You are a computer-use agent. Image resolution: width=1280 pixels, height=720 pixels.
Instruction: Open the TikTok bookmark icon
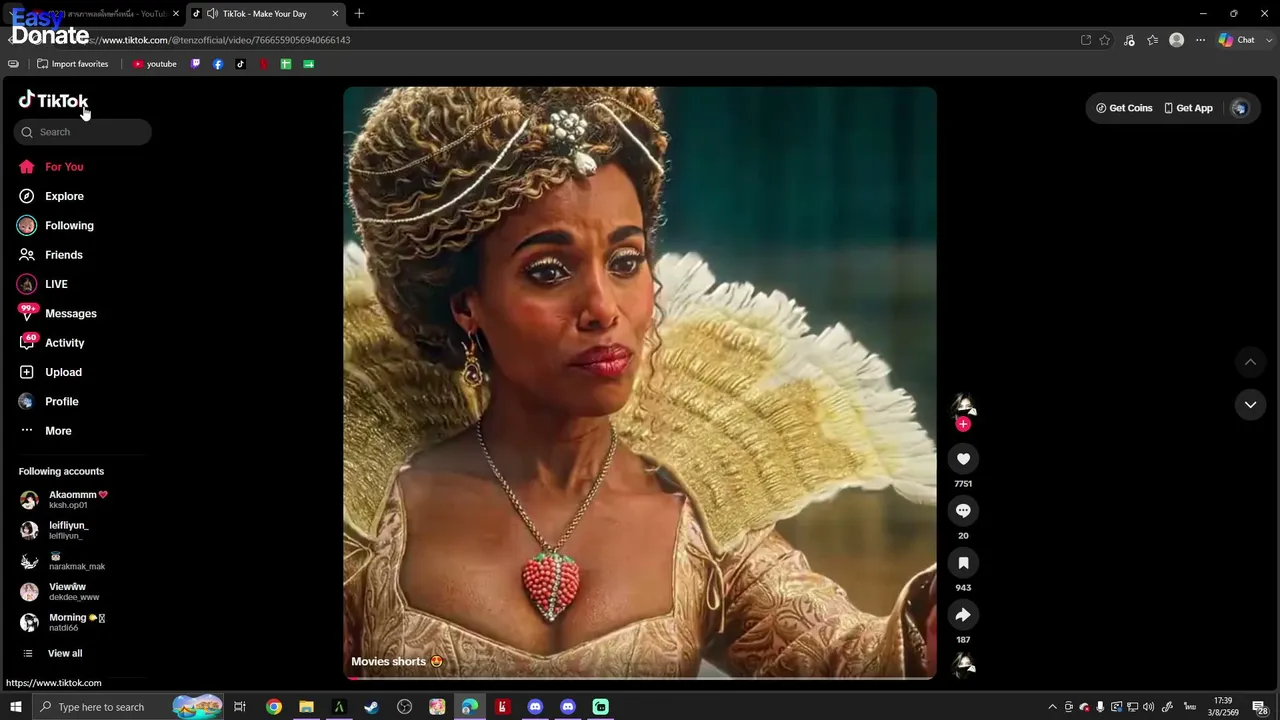click(241, 64)
